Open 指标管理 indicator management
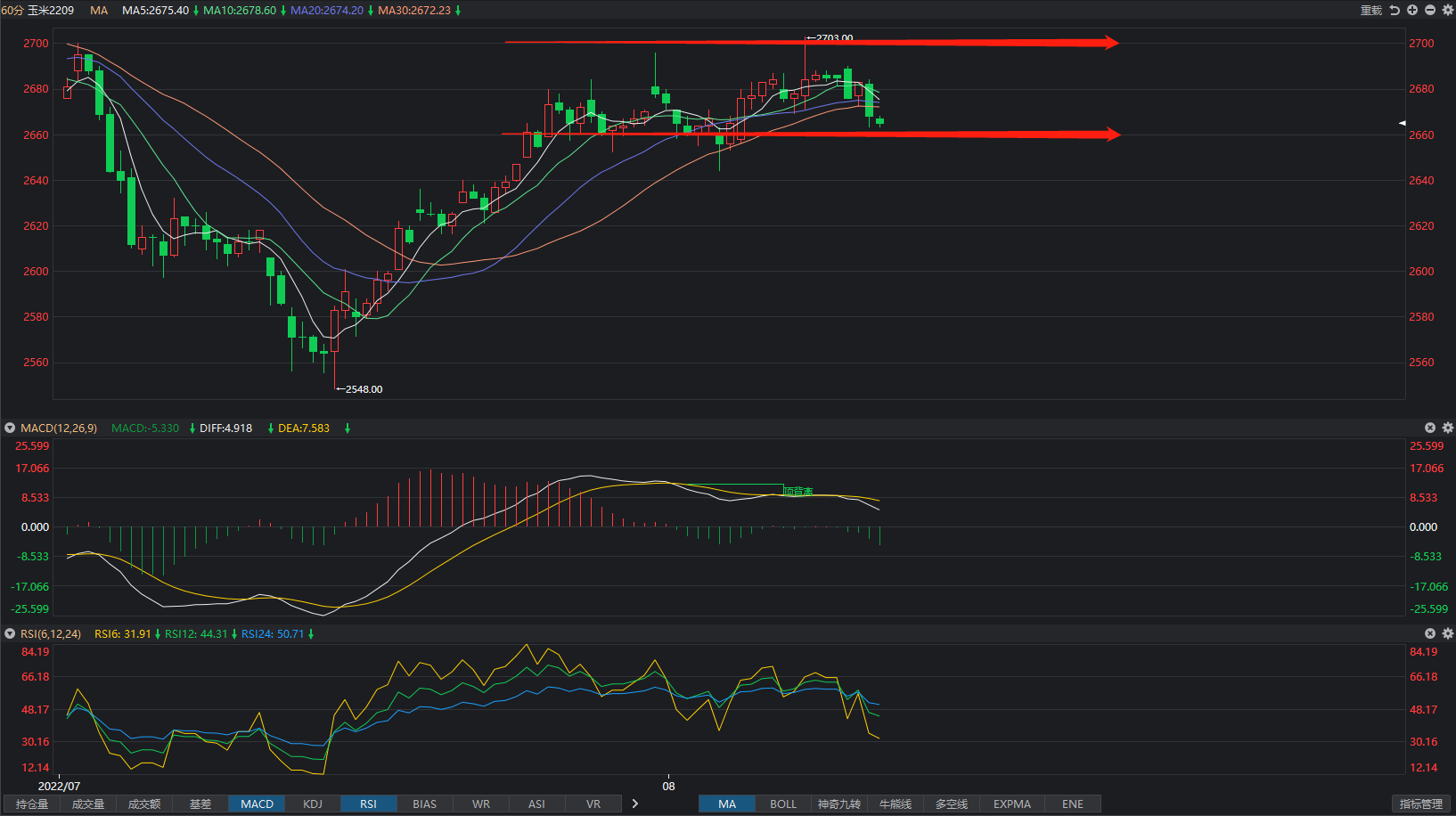The height and width of the screenshot is (816, 1456). (x=1420, y=804)
